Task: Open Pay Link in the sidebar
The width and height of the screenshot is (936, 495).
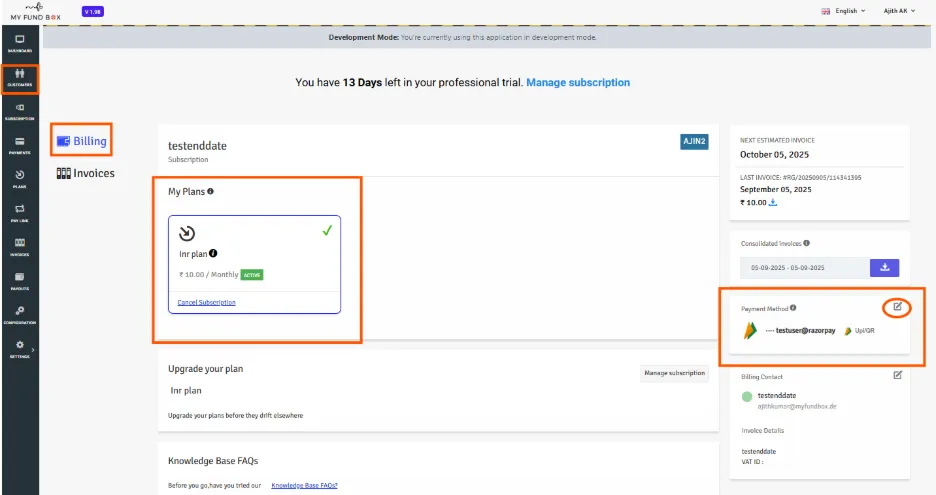Action: pos(20,214)
